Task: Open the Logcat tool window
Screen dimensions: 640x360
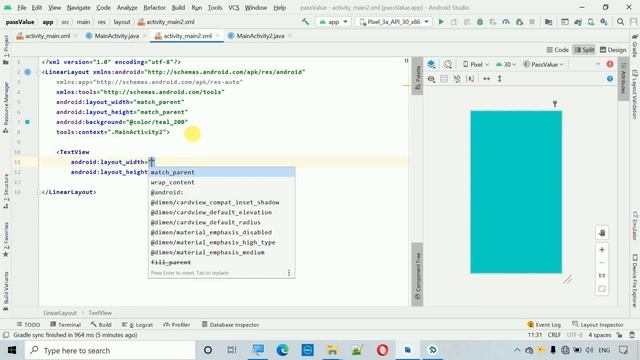Action: [x=138, y=324]
